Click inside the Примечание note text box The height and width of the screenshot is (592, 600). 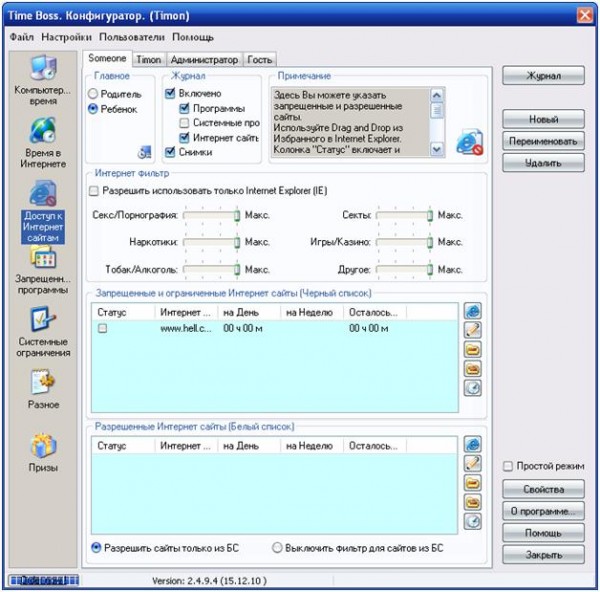point(351,122)
